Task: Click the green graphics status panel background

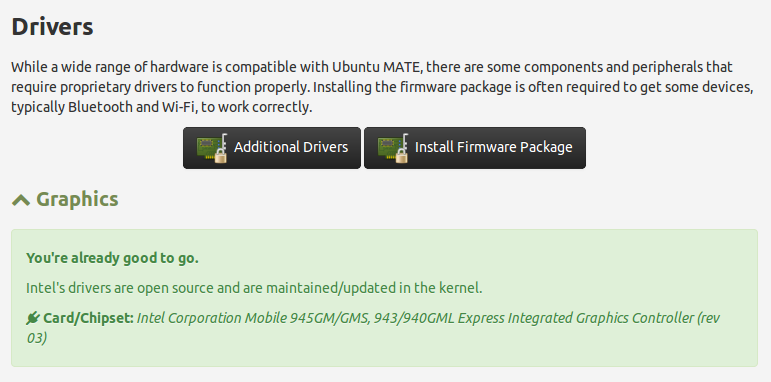Action: pyautogui.click(x=384, y=298)
